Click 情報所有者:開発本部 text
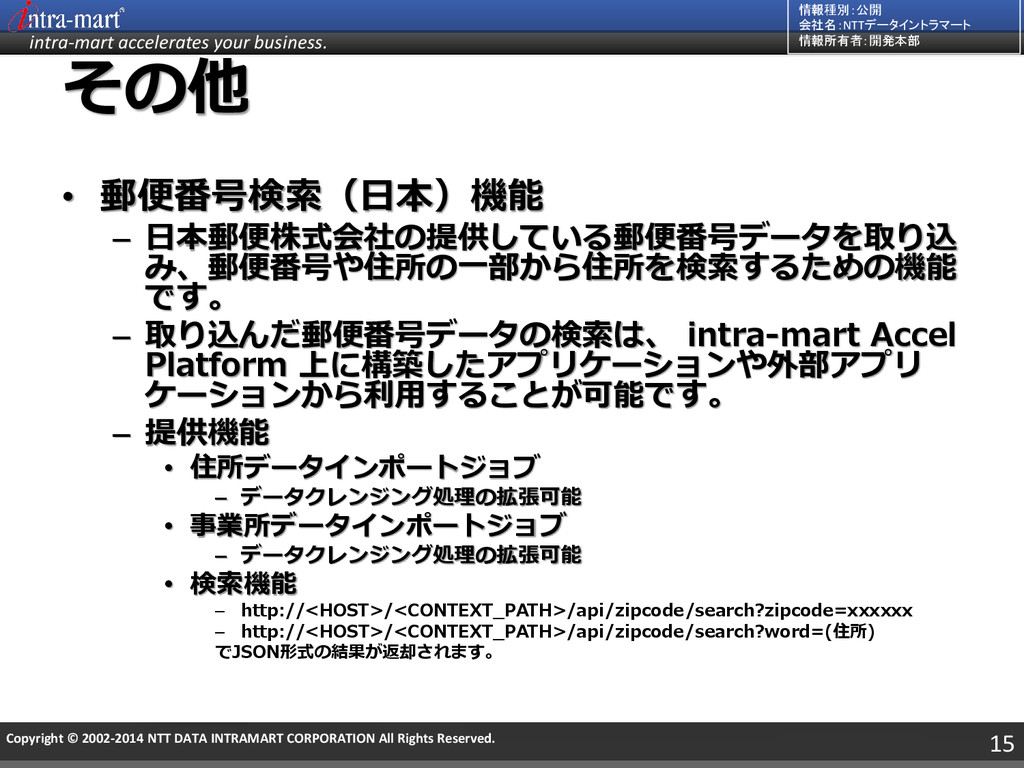1024x768 pixels. (x=858, y=40)
